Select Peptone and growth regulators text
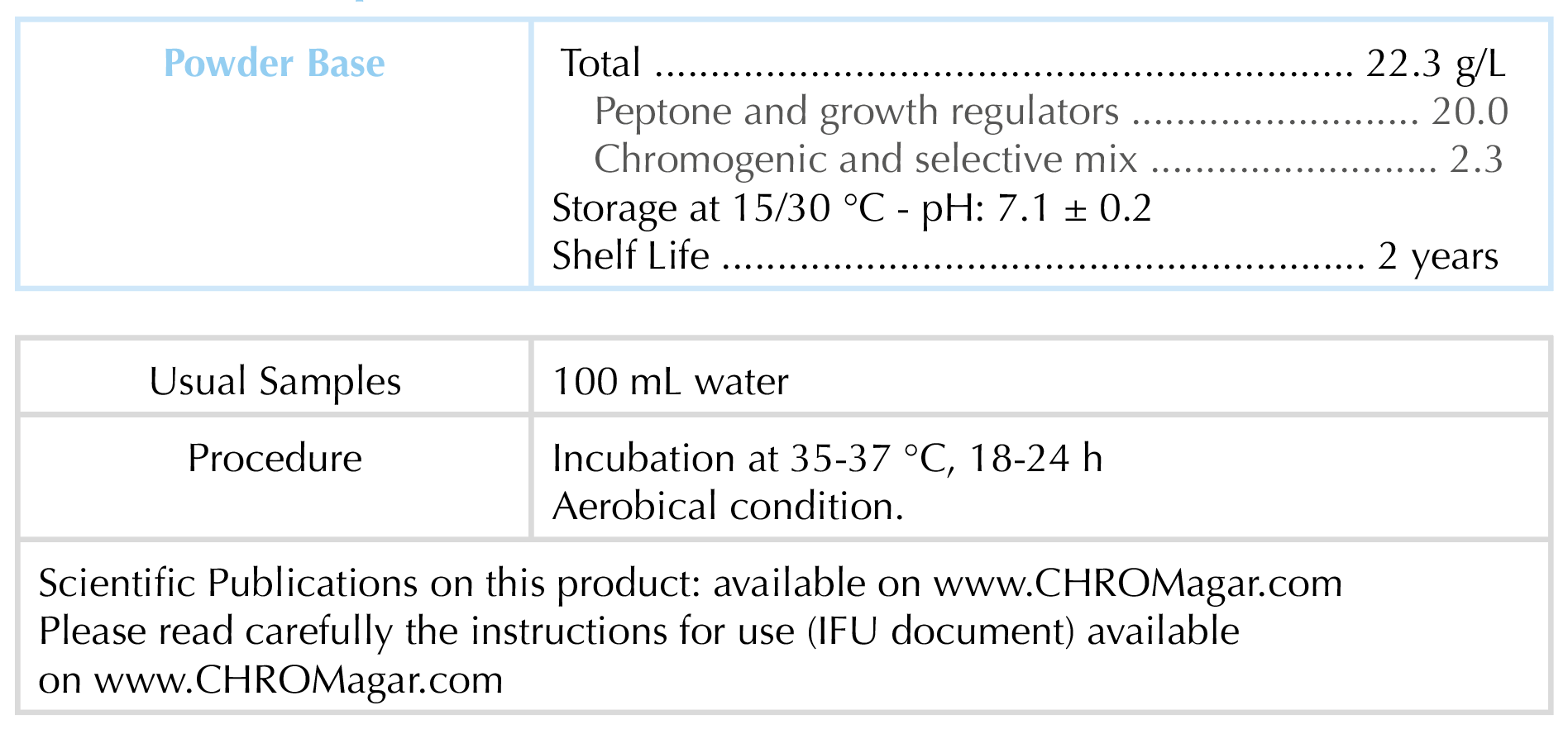 856,112
